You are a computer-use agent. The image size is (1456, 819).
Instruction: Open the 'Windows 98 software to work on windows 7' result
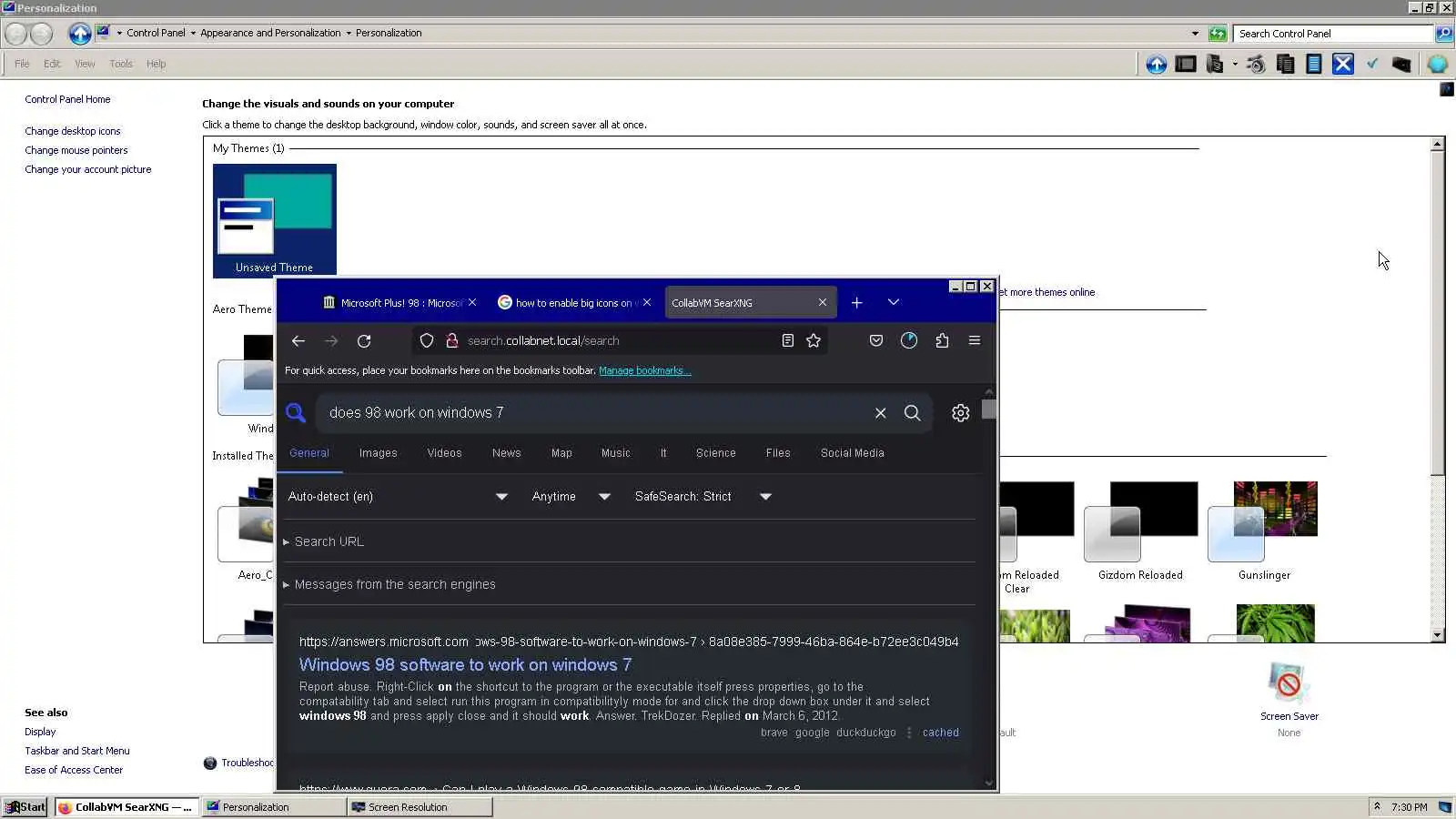point(465,665)
